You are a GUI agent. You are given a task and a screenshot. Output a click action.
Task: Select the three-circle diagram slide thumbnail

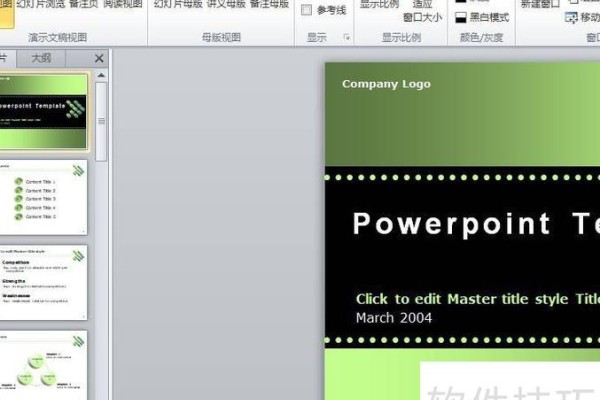[x=43, y=366]
